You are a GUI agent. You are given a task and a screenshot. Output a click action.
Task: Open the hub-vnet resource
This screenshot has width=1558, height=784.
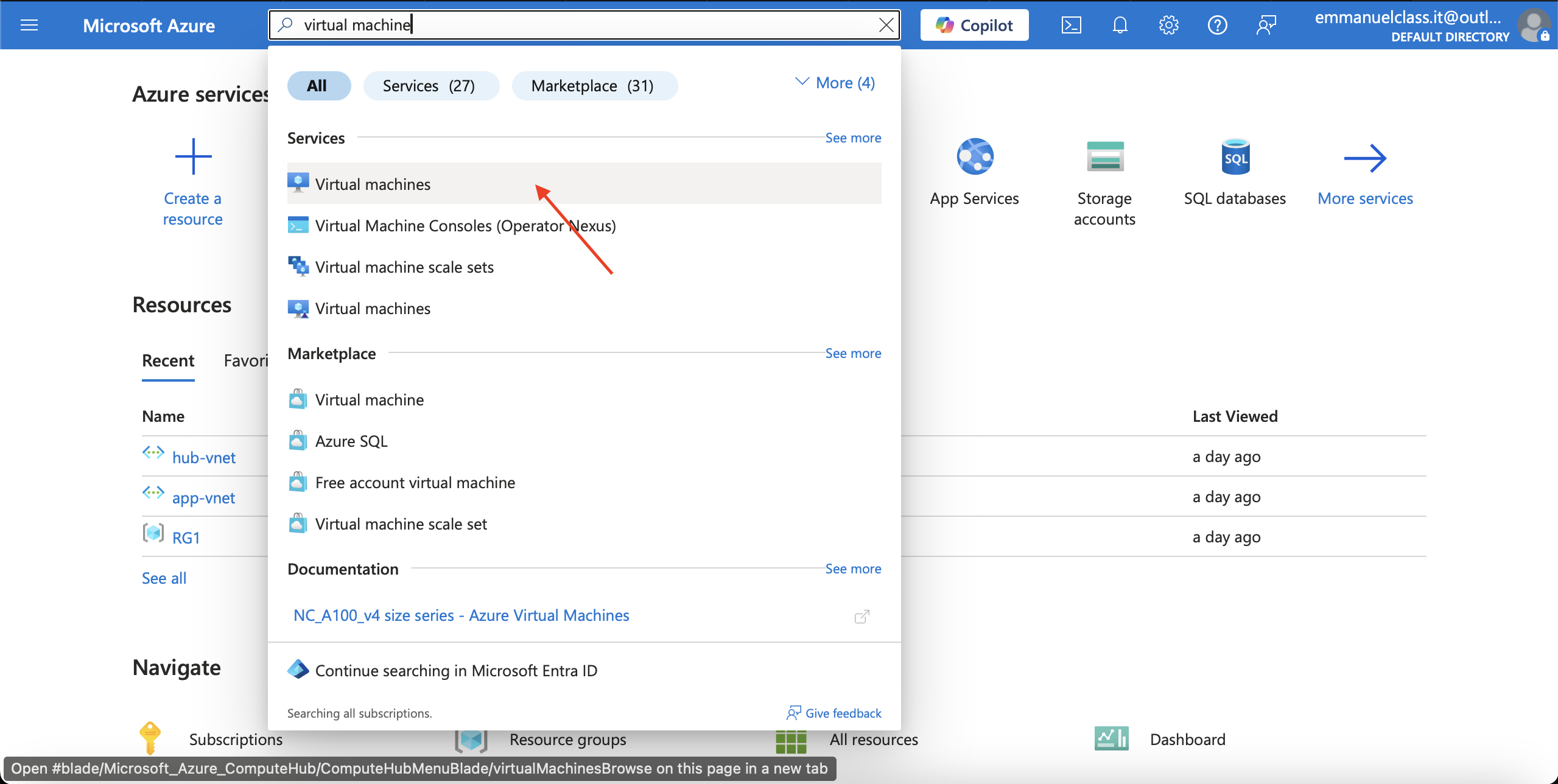(x=203, y=457)
